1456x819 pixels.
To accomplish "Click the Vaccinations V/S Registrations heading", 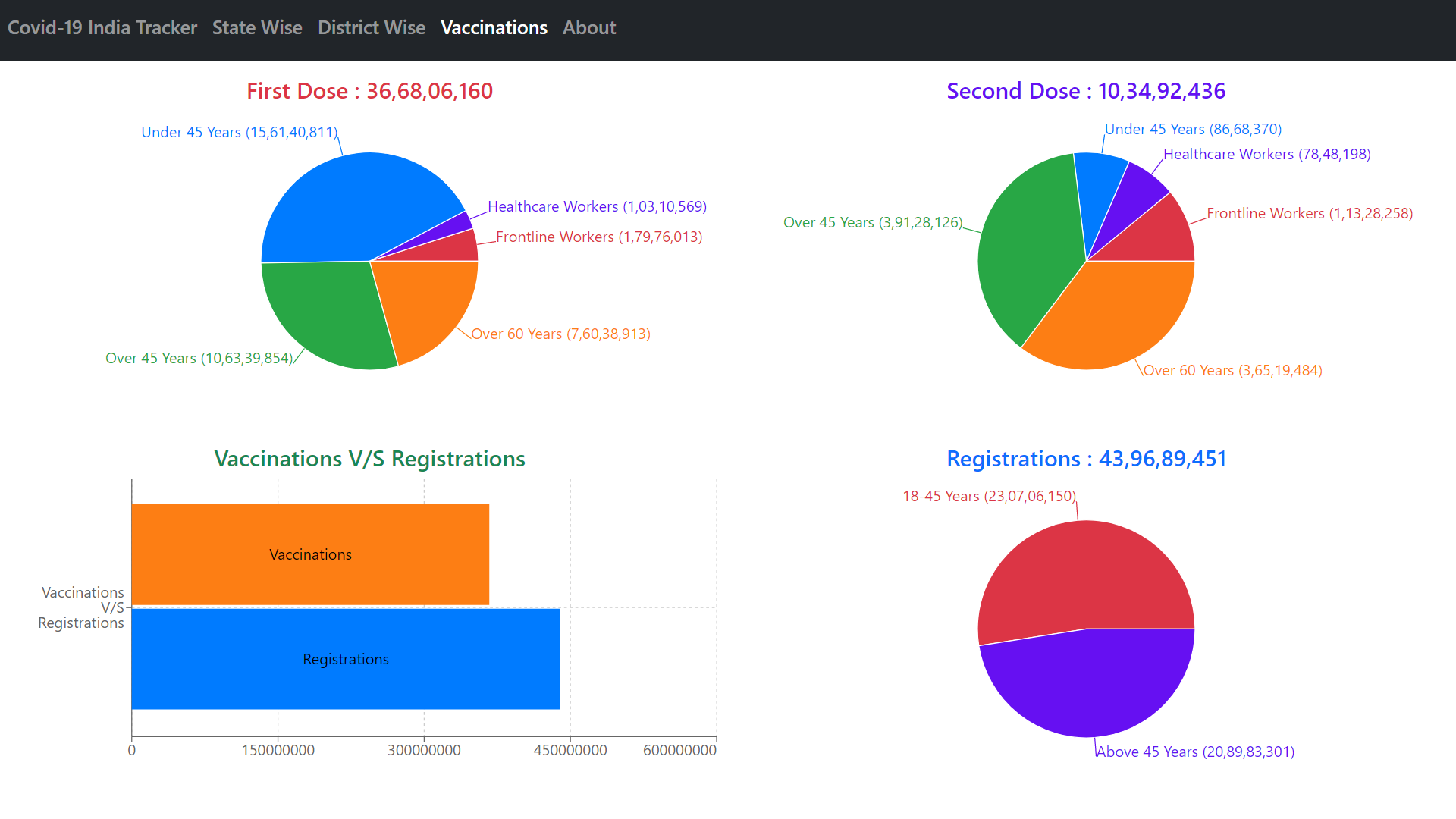I will [370, 459].
